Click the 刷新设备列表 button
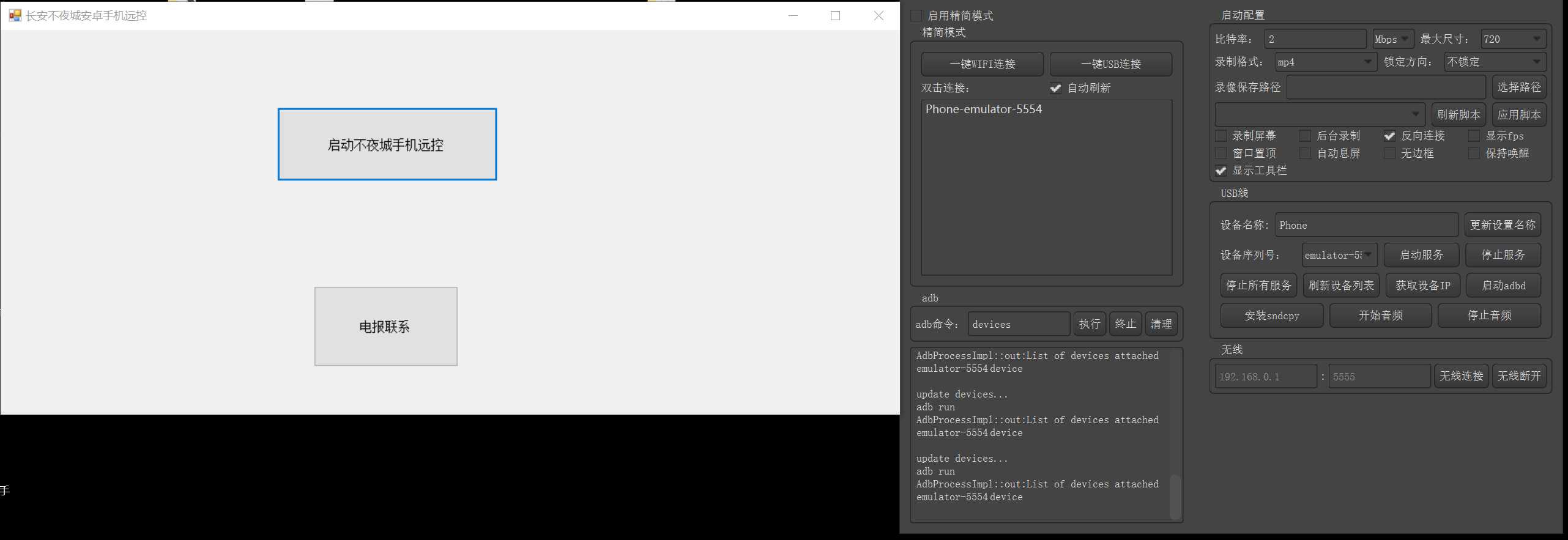Viewport: 1568px width, 540px height. pyautogui.click(x=1341, y=286)
